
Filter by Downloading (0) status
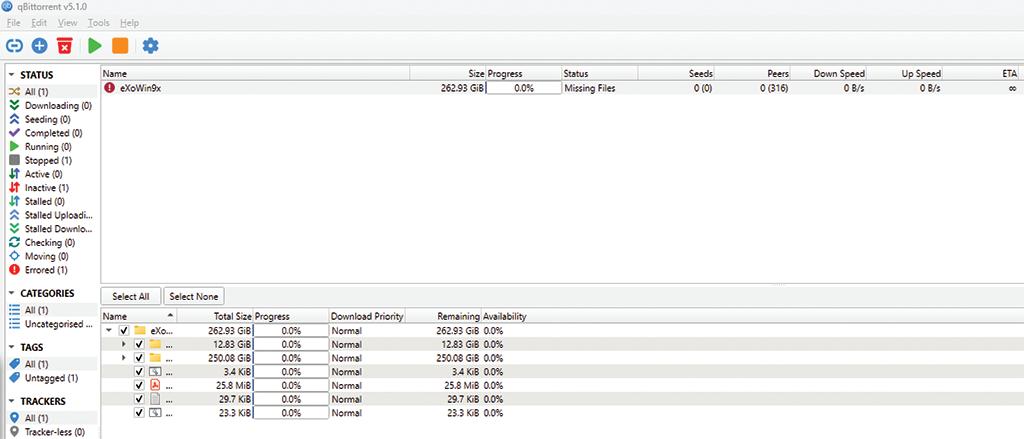(52, 106)
